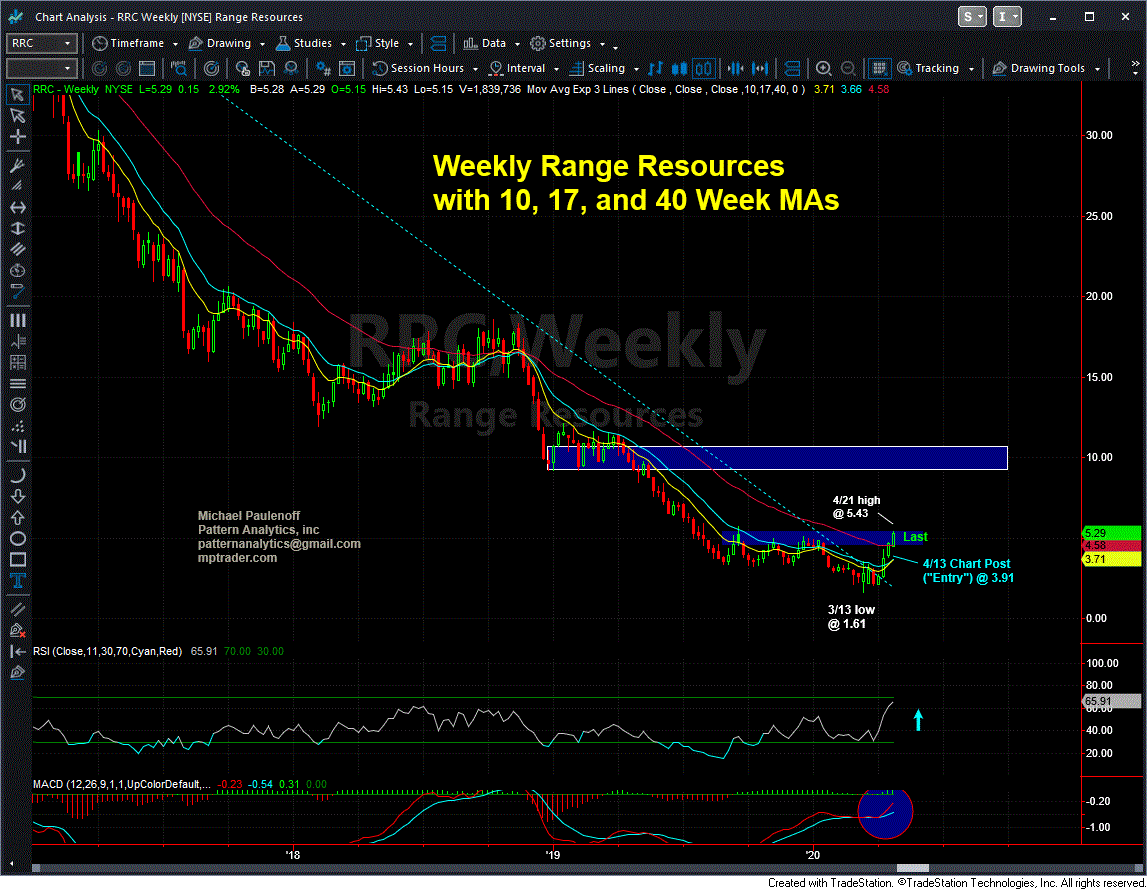Click the RSI study label text
This screenshot has height=889, width=1147.
(108, 651)
